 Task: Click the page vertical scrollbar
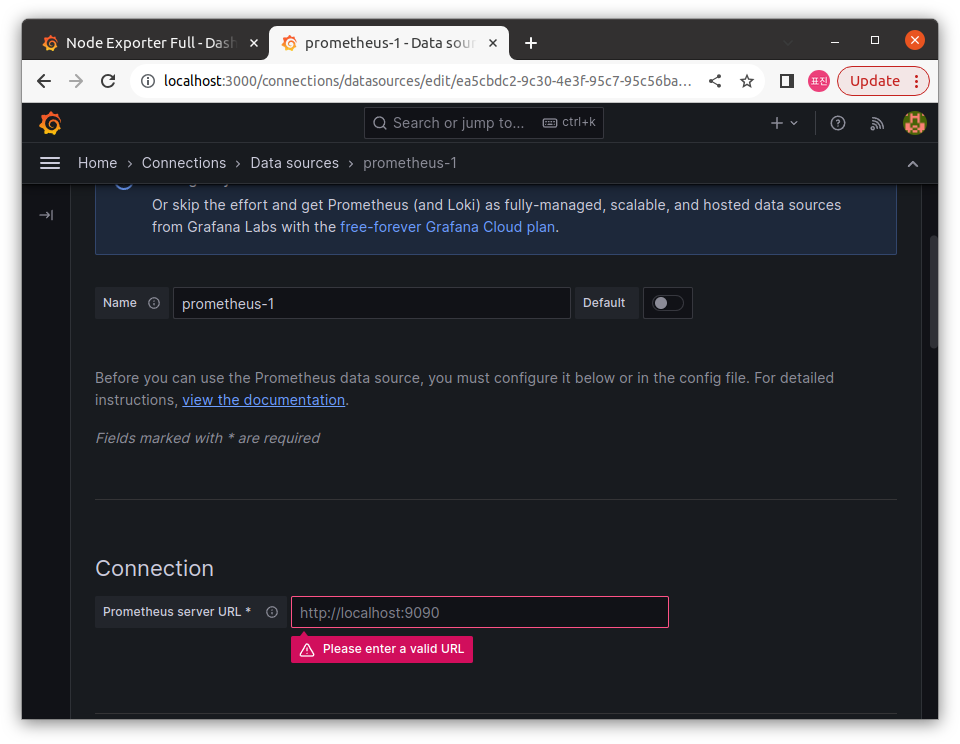(x=933, y=292)
